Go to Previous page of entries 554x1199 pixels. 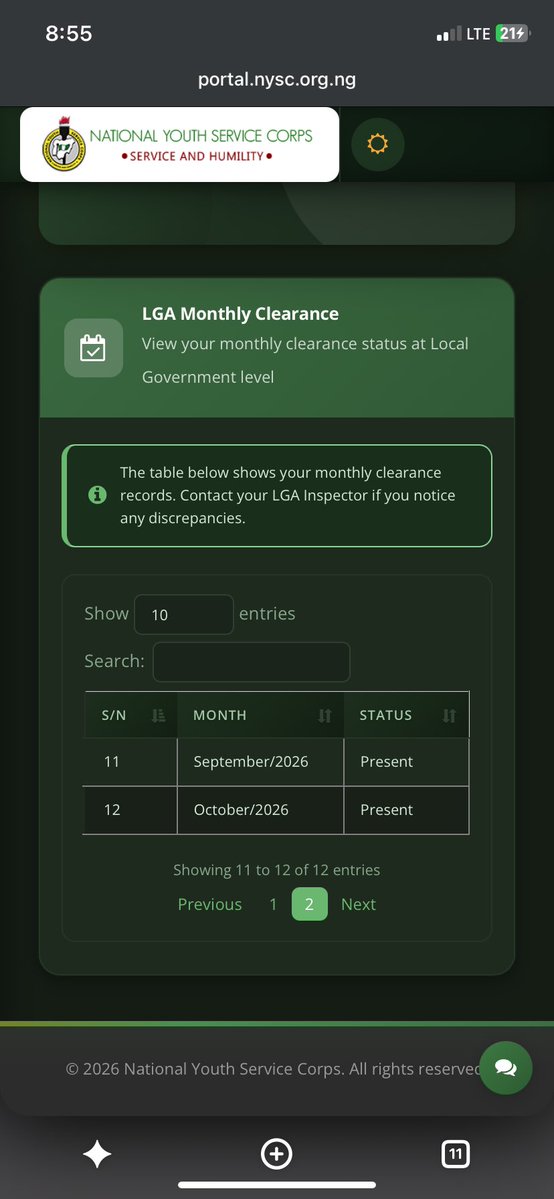tap(210, 904)
